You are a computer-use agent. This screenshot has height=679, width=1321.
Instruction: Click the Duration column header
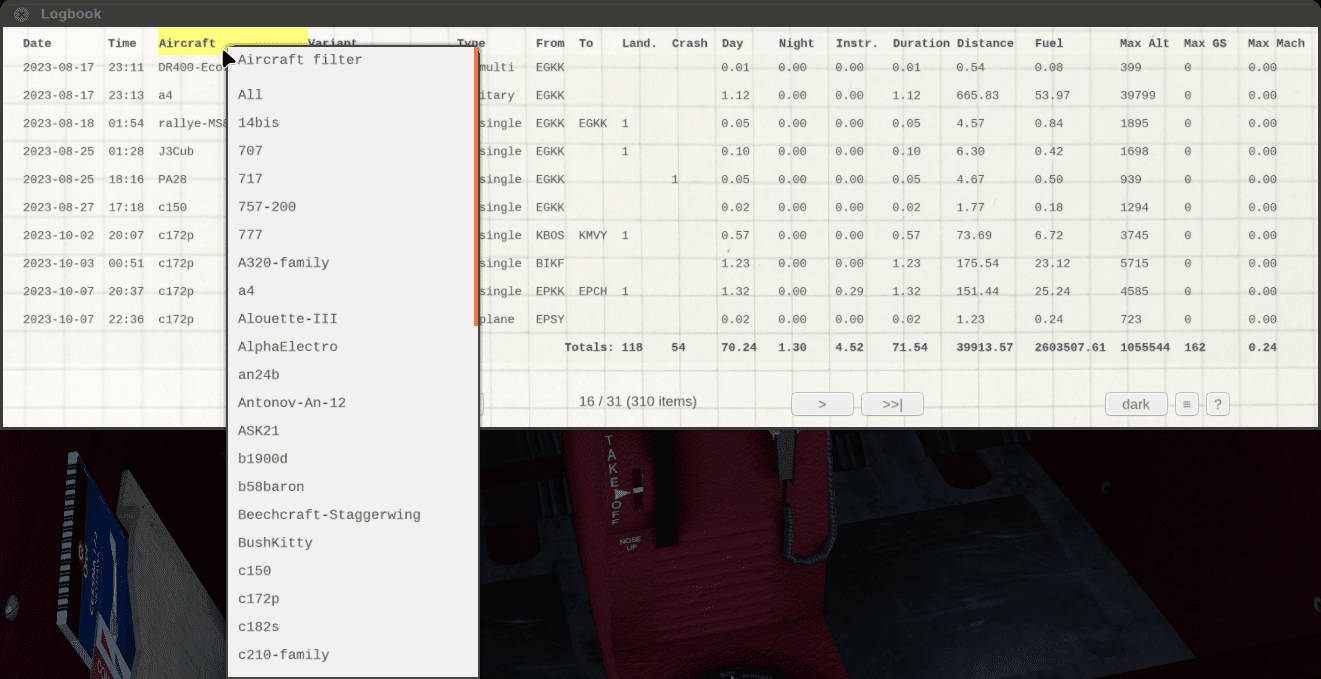[x=921, y=43]
